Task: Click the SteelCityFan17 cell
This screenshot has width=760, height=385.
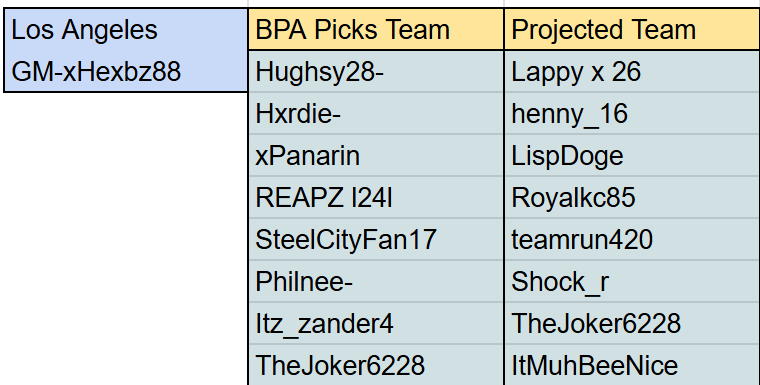Action: (x=376, y=240)
